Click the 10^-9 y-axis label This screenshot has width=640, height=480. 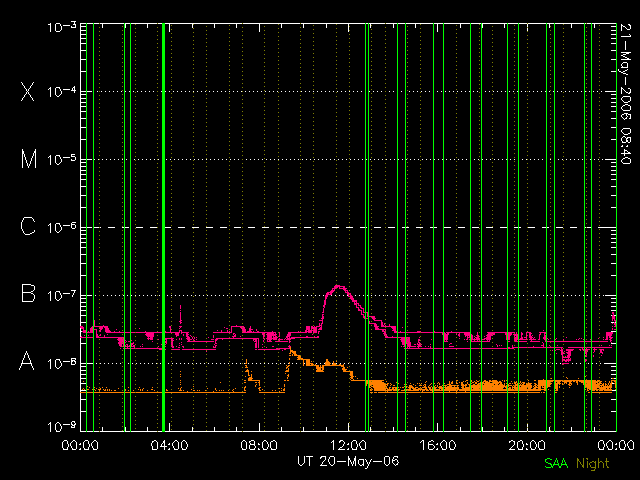tap(62, 426)
